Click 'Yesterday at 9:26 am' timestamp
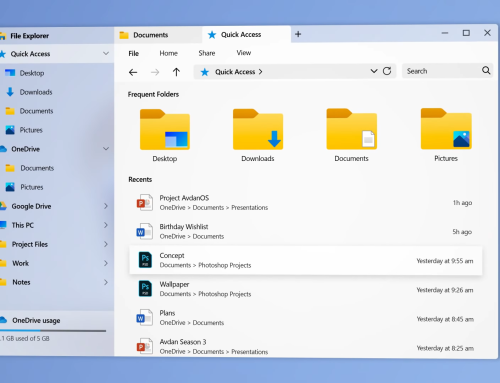The height and width of the screenshot is (383, 500). tap(445, 290)
